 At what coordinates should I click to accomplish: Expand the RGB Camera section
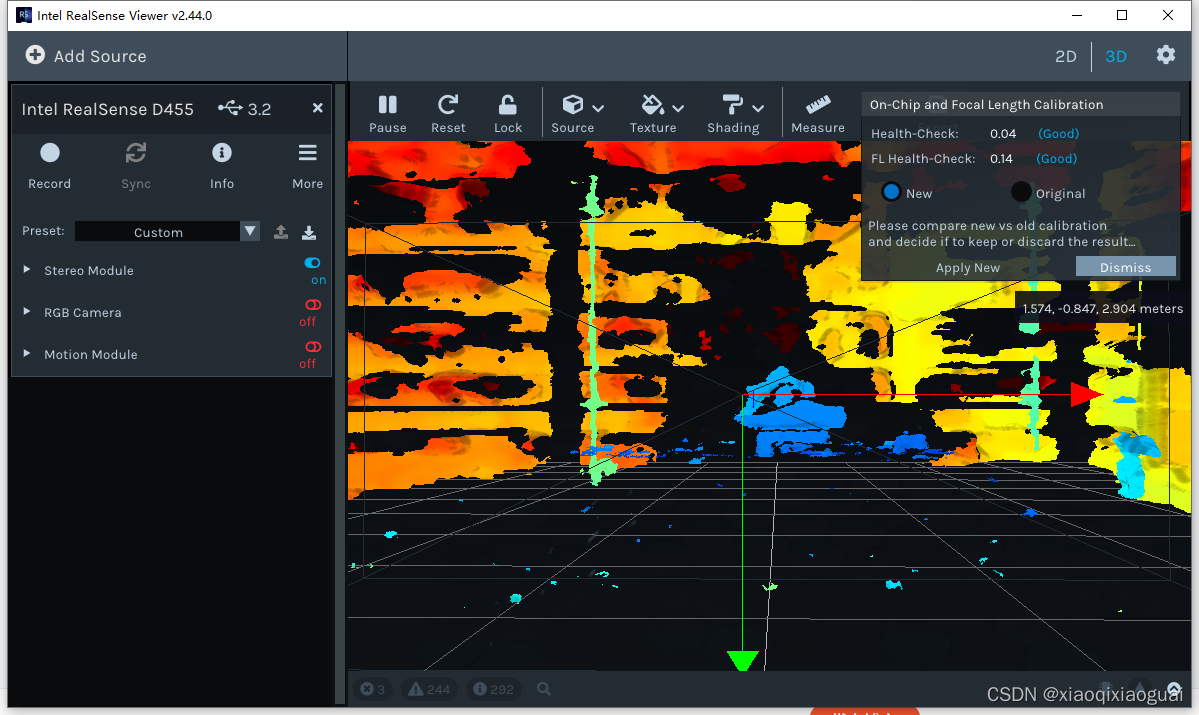click(x=27, y=312)
